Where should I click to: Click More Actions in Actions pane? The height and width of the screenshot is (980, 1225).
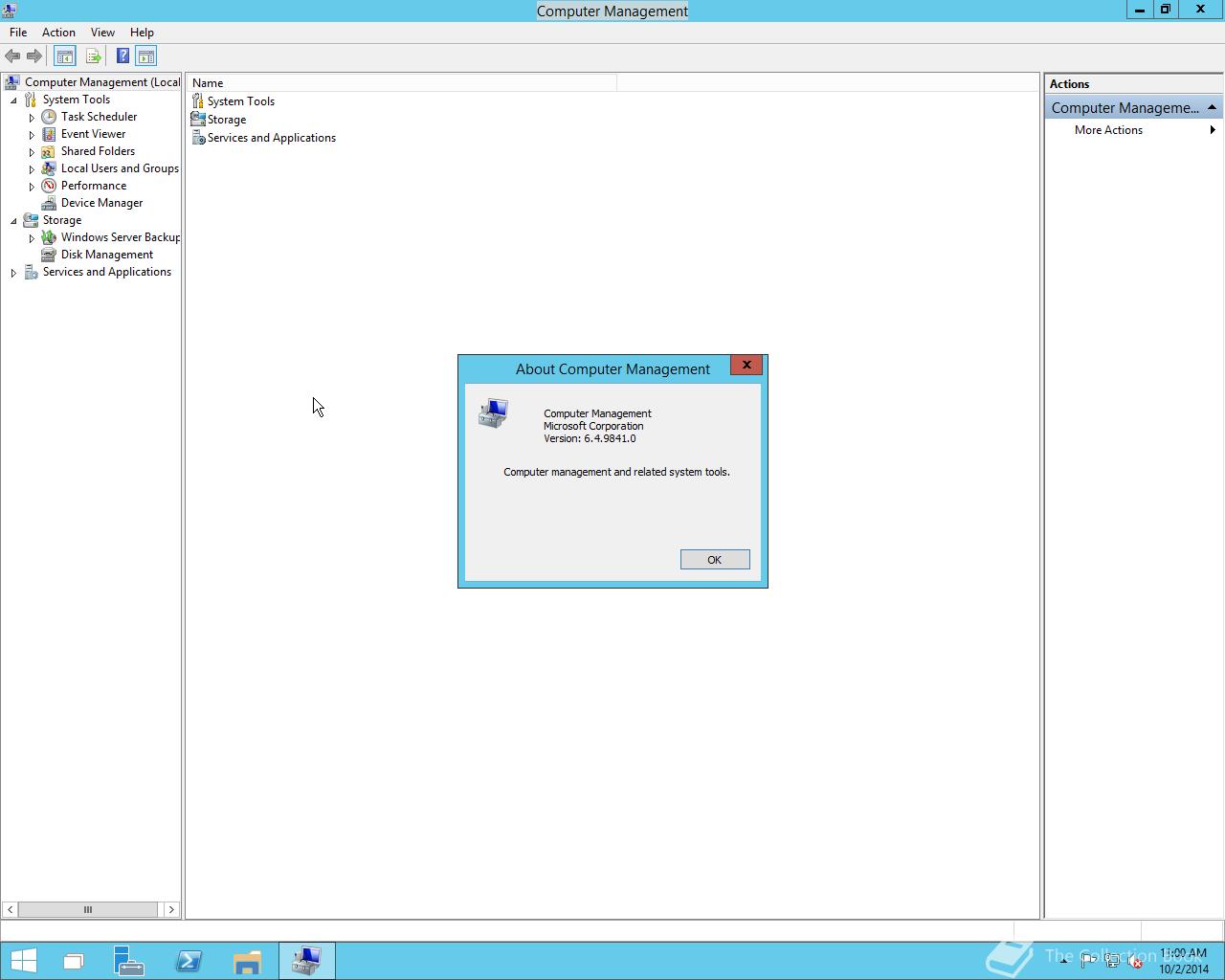tap(1108, 130)
